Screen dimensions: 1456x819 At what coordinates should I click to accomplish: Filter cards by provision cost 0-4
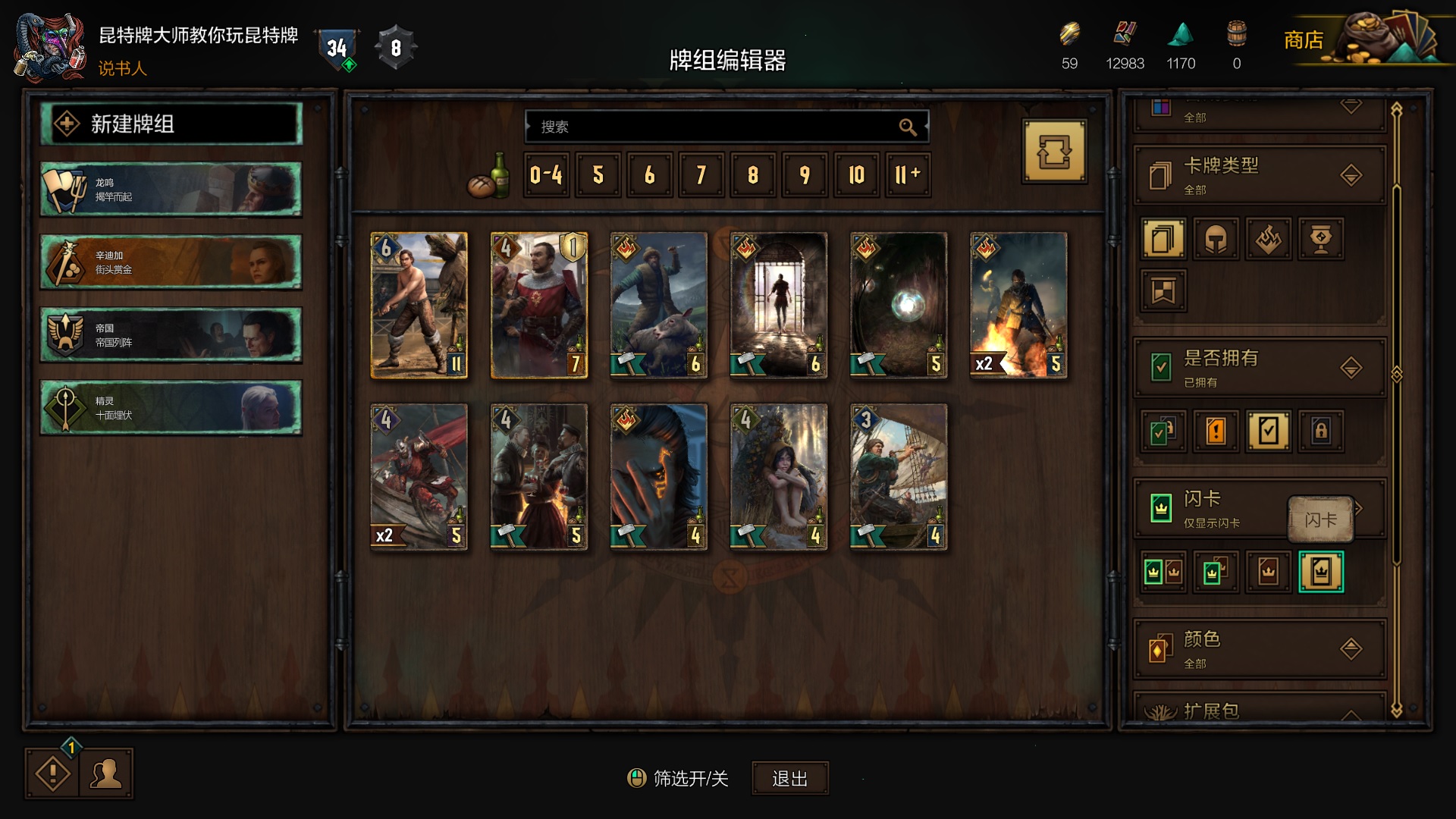[546, 175]
